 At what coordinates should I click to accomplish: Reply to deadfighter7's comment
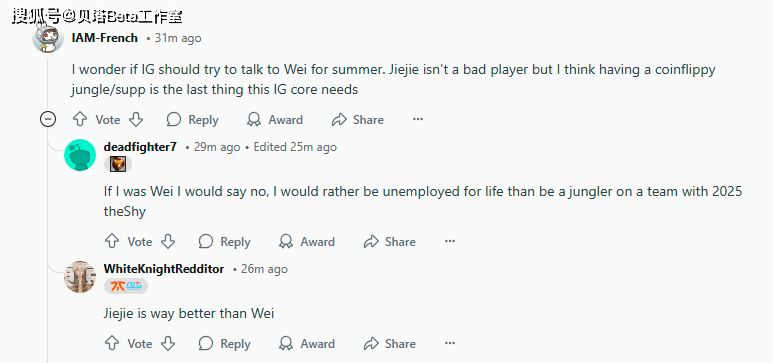tap(224, 241)
